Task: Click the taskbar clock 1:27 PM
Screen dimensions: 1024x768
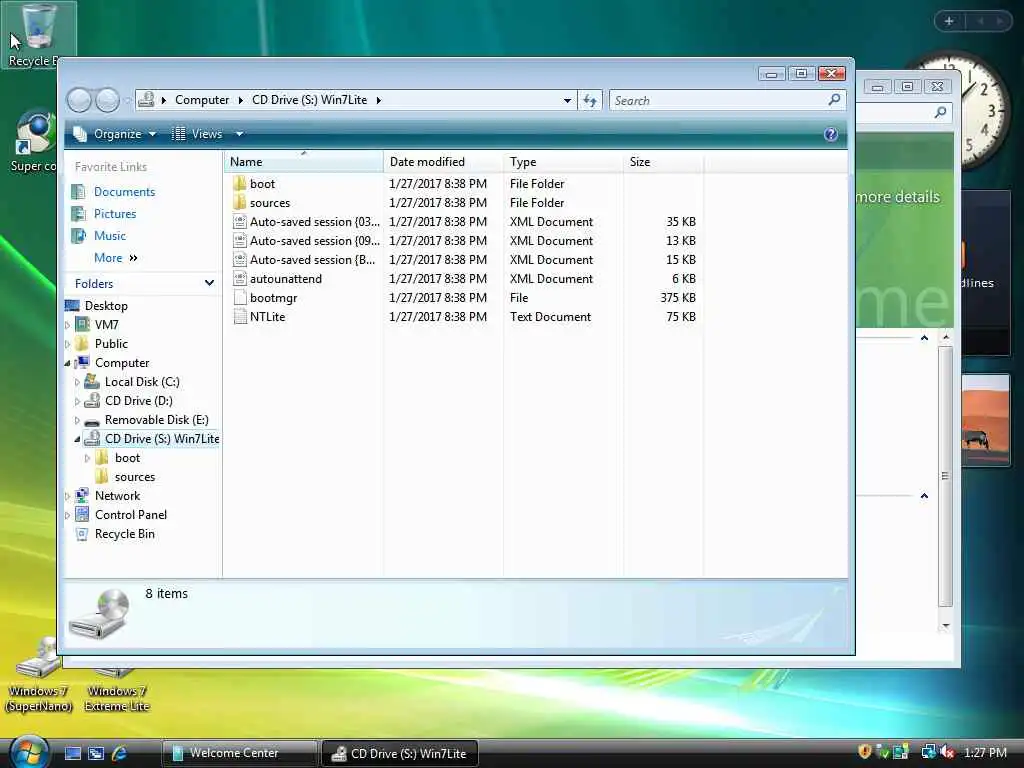Action: pyautogui.click(x=985, y=753)
